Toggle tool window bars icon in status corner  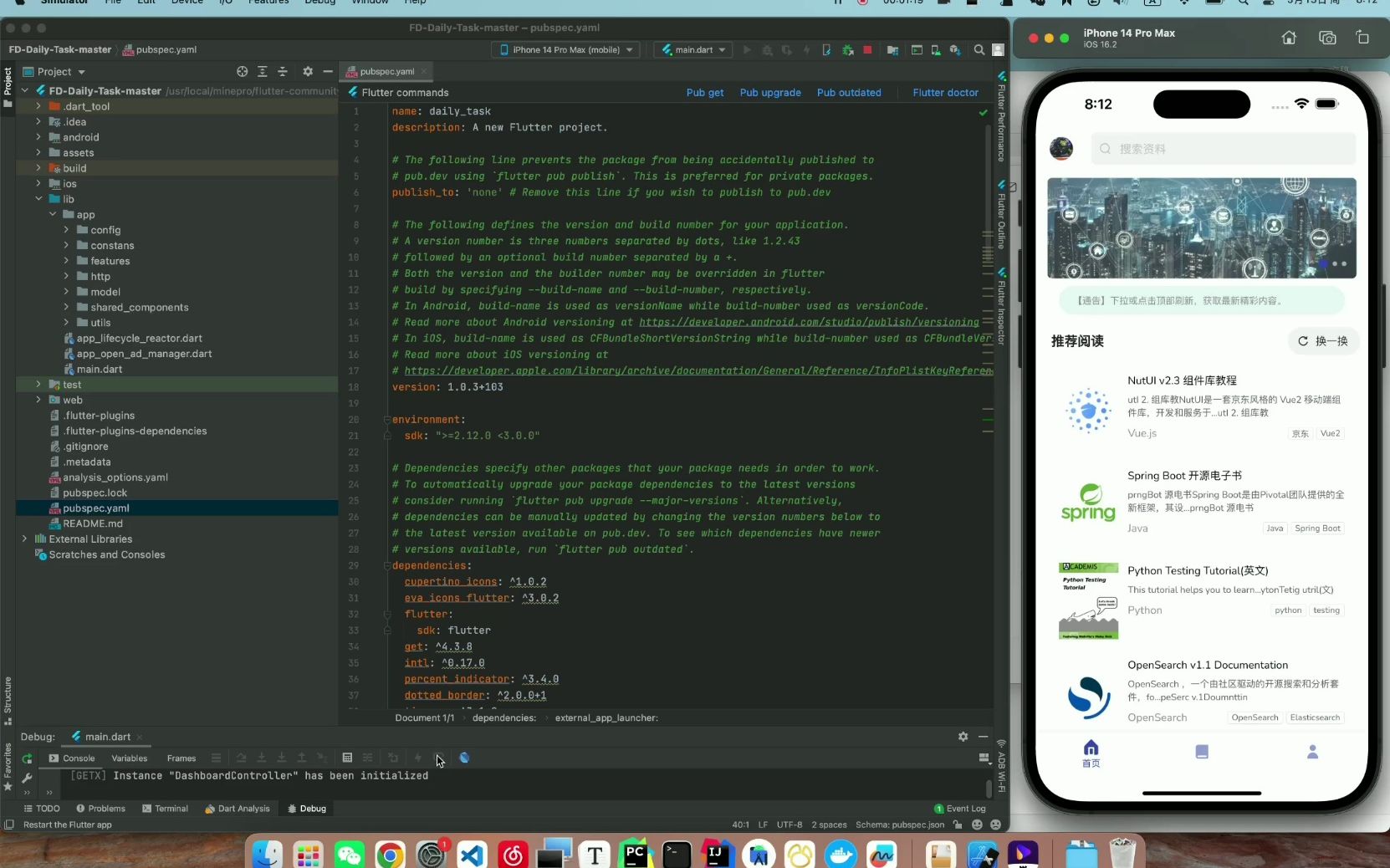[x=8, y=825]
